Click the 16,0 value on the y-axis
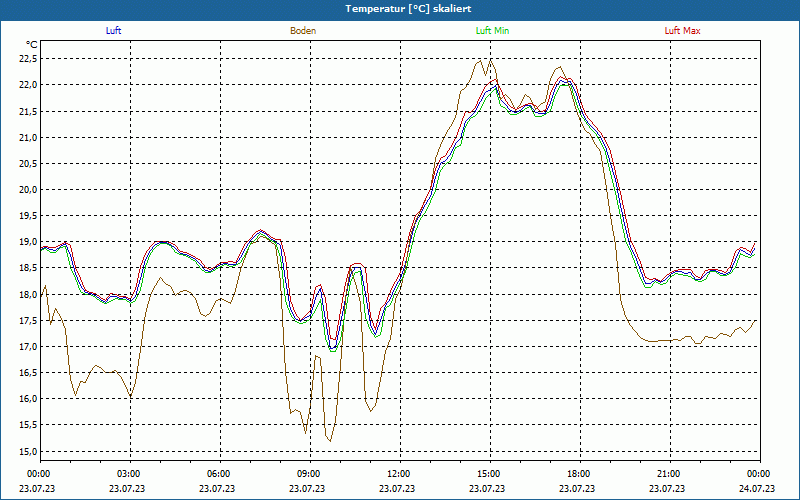This screenshot has width=800, height=500. (28, 399)
